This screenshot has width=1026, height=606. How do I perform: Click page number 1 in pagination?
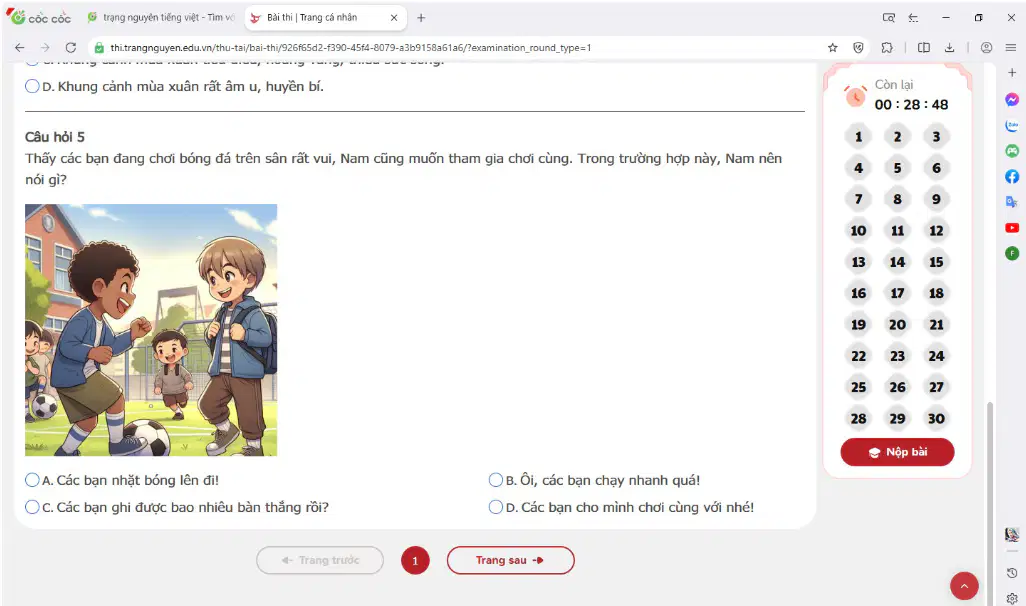point(415,561)
